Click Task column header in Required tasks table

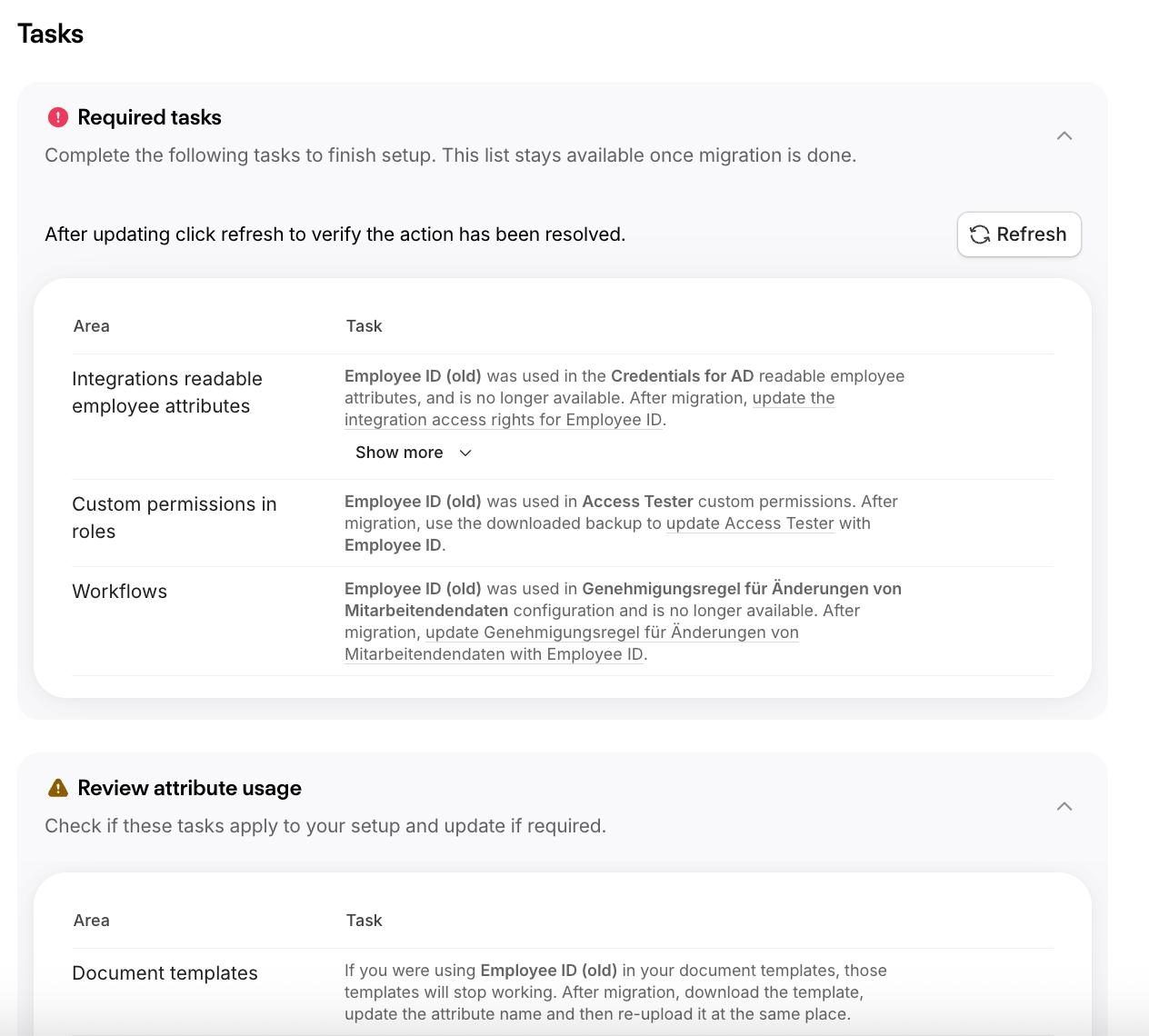[365, 326]
